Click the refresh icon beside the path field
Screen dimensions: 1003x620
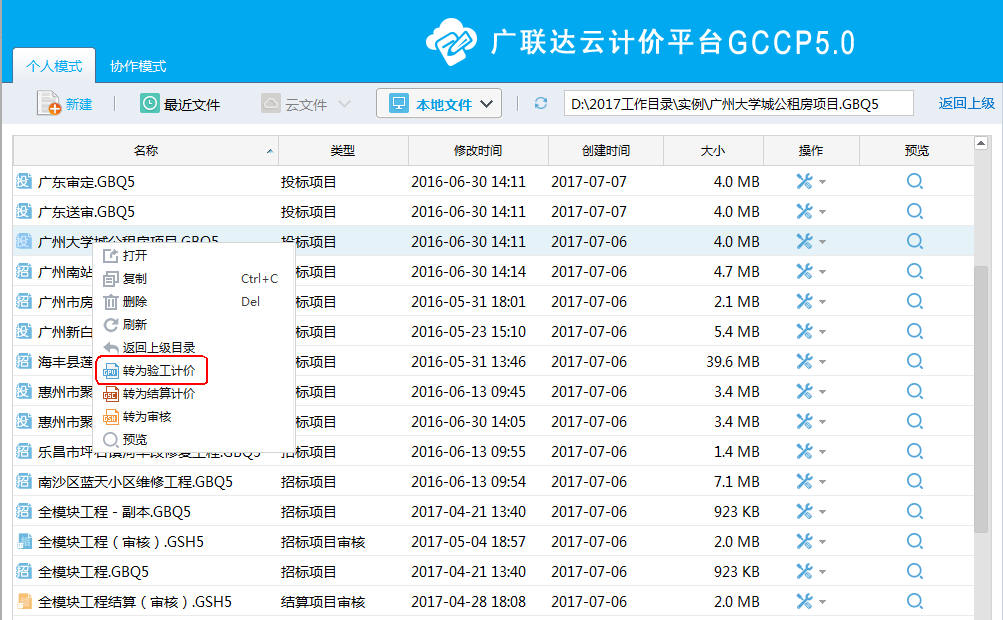click(541, 104)
